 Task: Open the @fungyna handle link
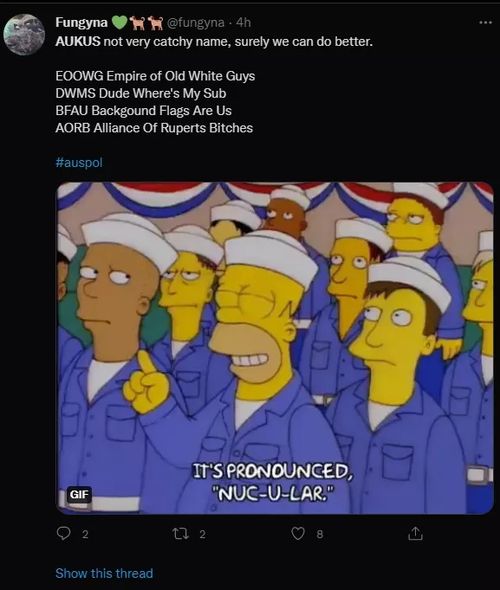196,23
